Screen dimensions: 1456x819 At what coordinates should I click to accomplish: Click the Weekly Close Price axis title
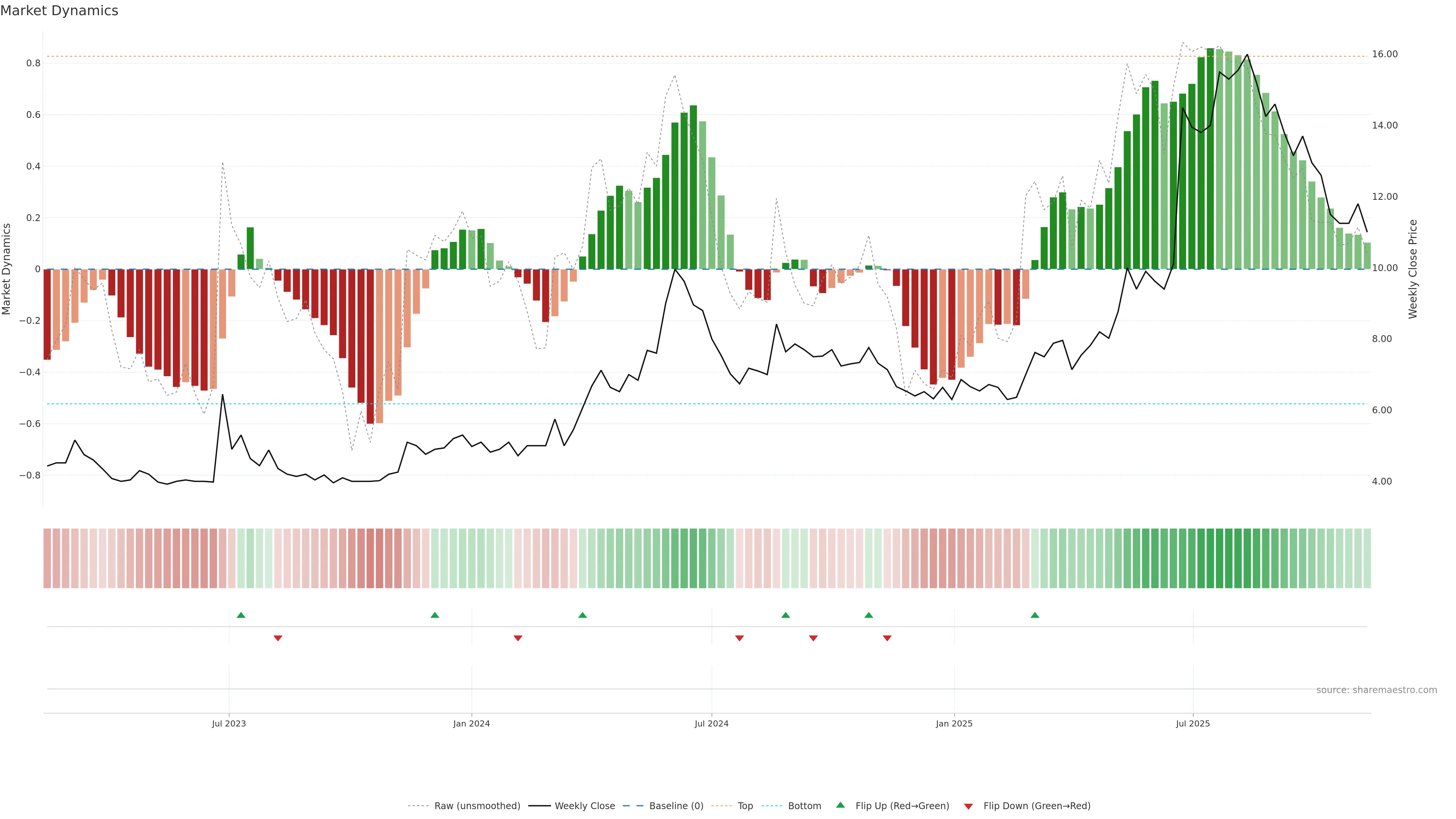1412,269
